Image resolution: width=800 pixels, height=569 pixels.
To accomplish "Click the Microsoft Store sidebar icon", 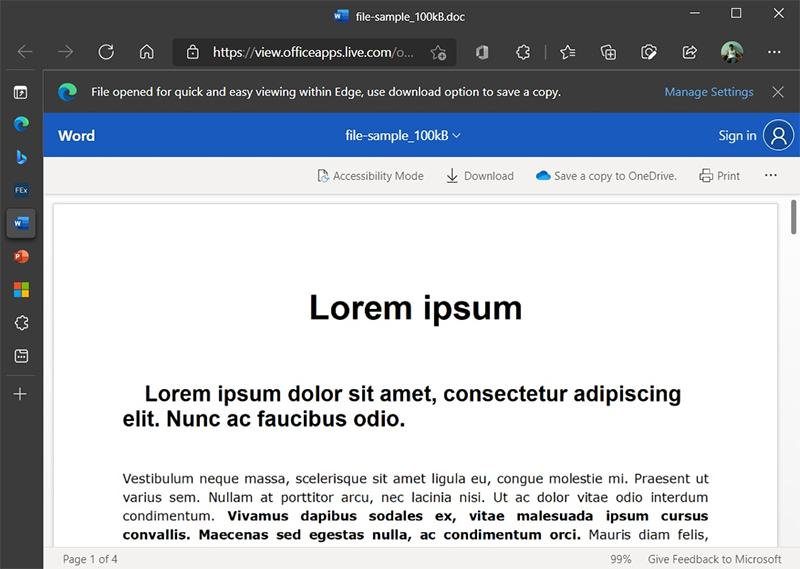I will coord(21,290).
